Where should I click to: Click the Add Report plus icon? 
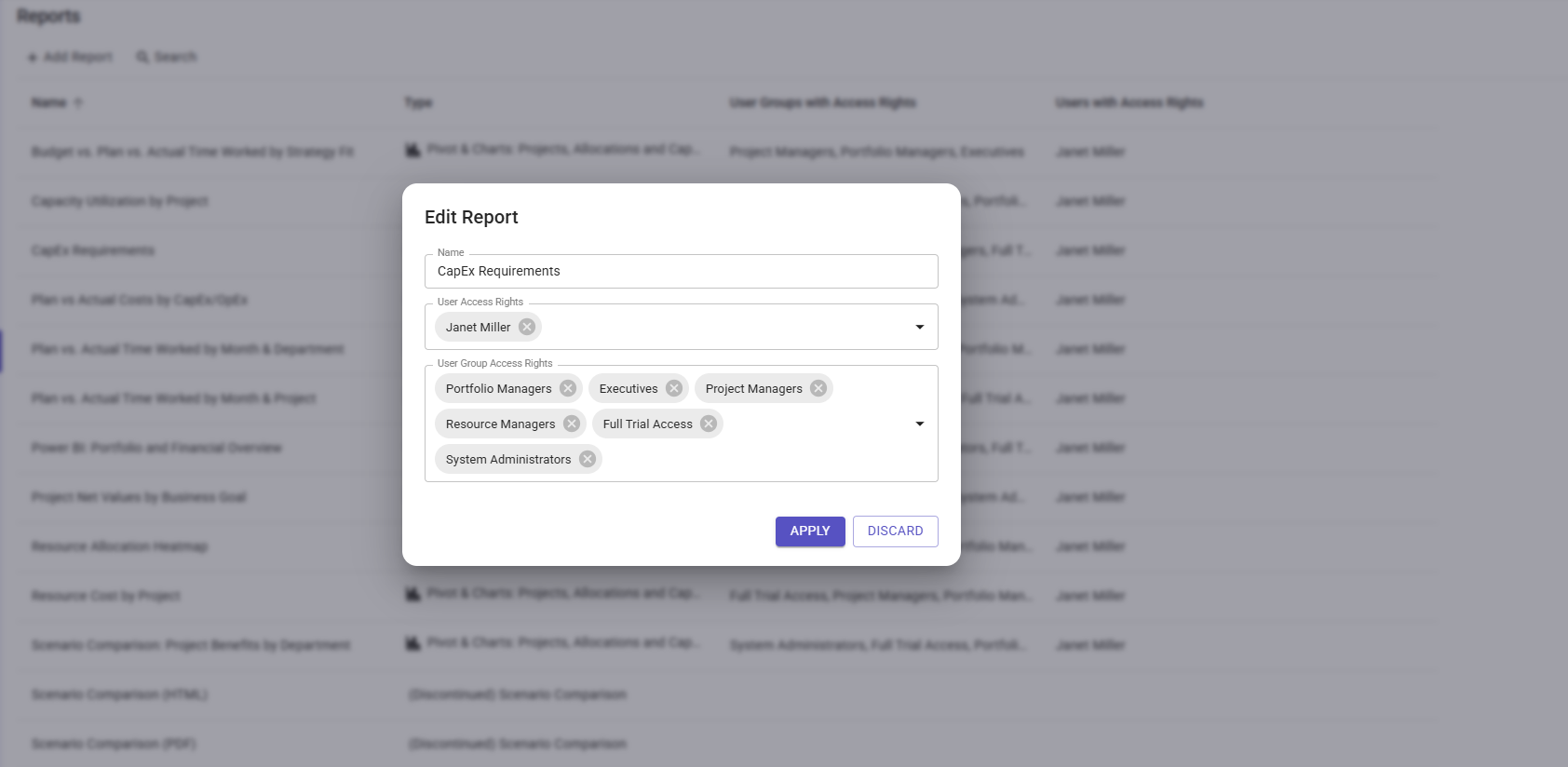[33, 57]
